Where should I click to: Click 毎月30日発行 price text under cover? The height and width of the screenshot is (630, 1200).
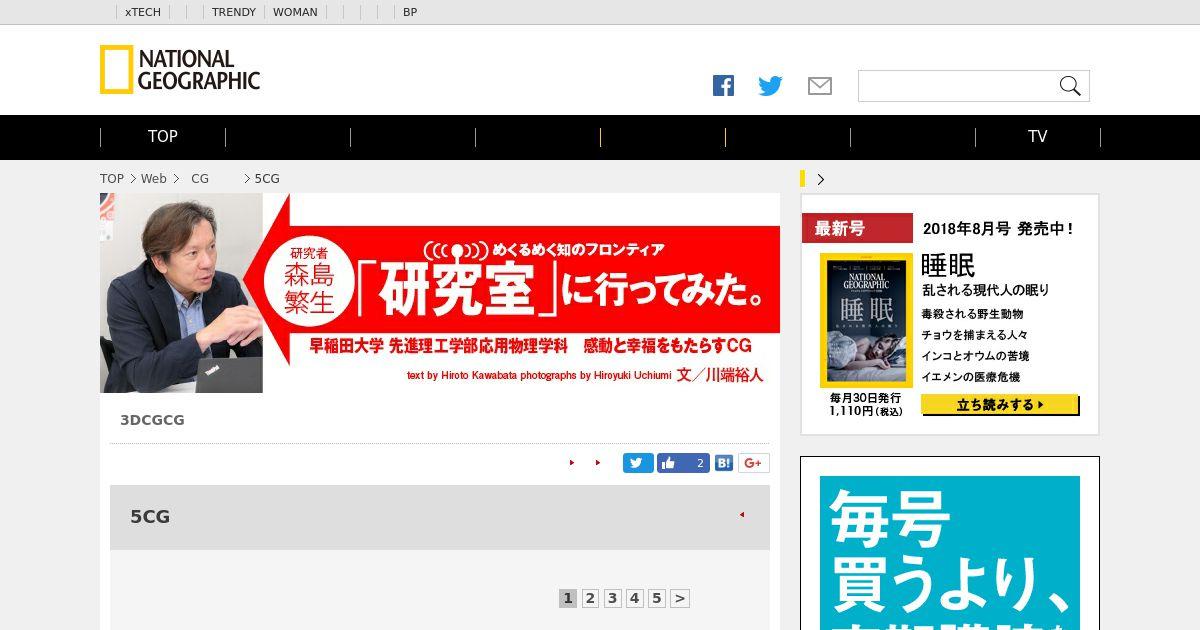coord(866,404)
